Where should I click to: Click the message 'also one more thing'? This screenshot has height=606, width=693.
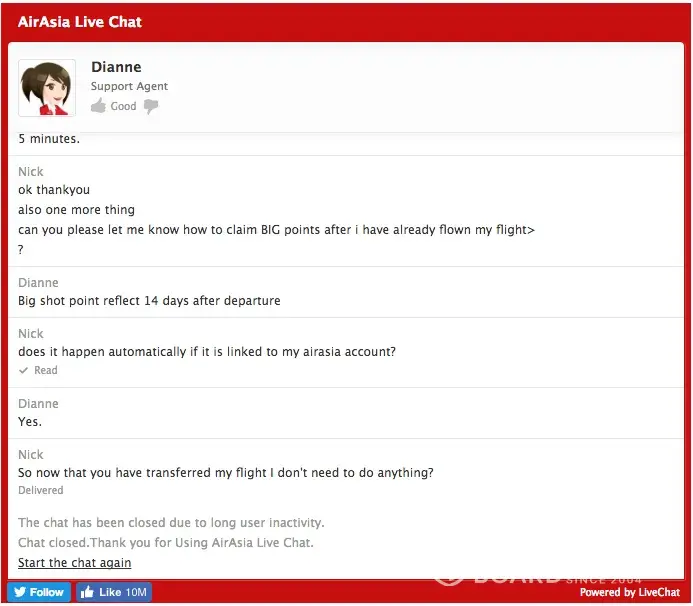pyautogui.click(x=76, y=210)
